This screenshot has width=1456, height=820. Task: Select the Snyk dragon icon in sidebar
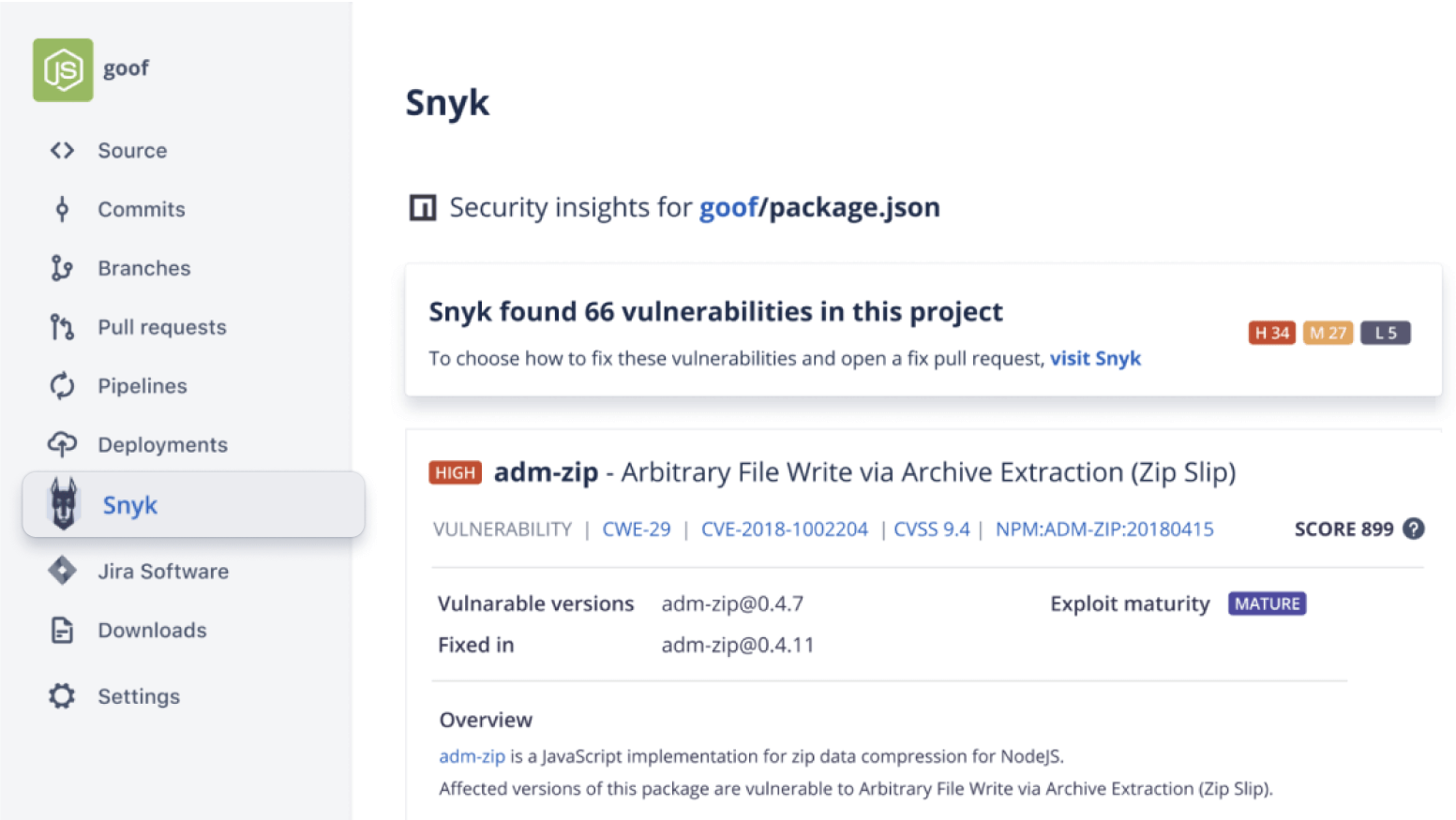pos(62,505)
